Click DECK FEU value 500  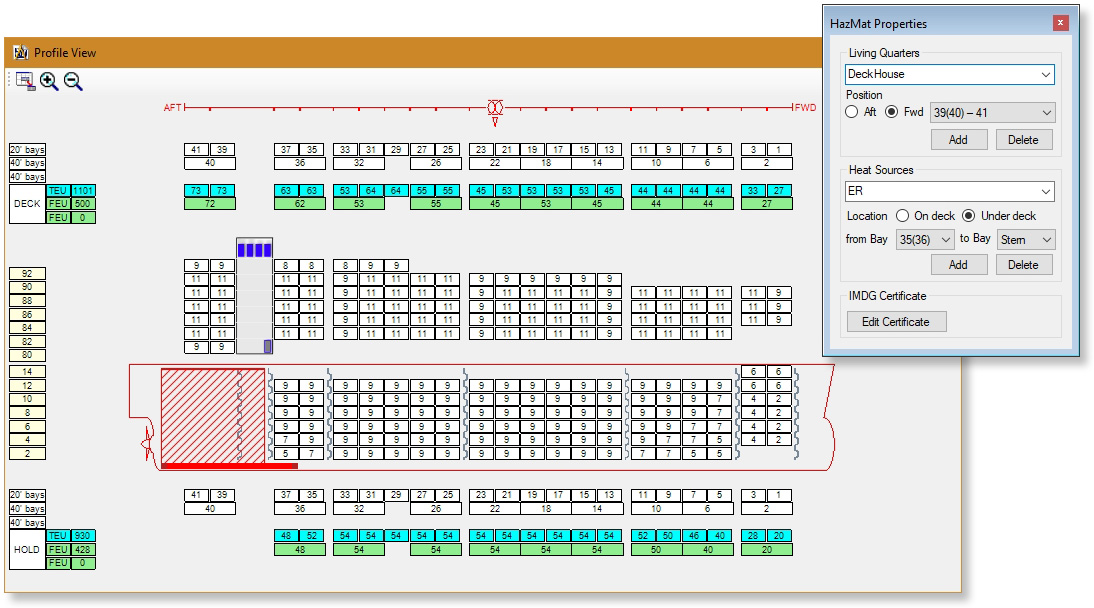[83, 204]
